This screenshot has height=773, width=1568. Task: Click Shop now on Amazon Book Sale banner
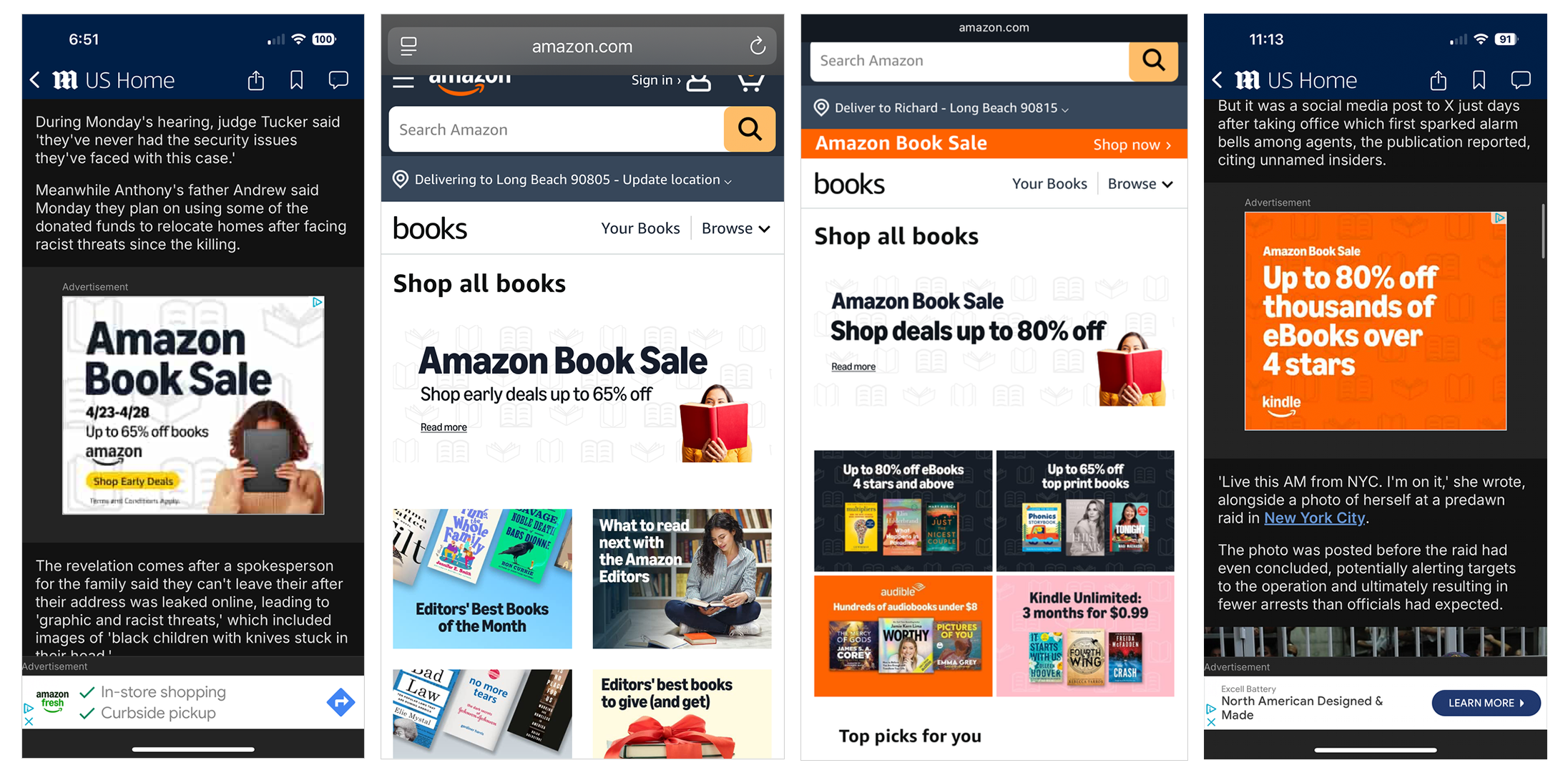(1132, 145)
